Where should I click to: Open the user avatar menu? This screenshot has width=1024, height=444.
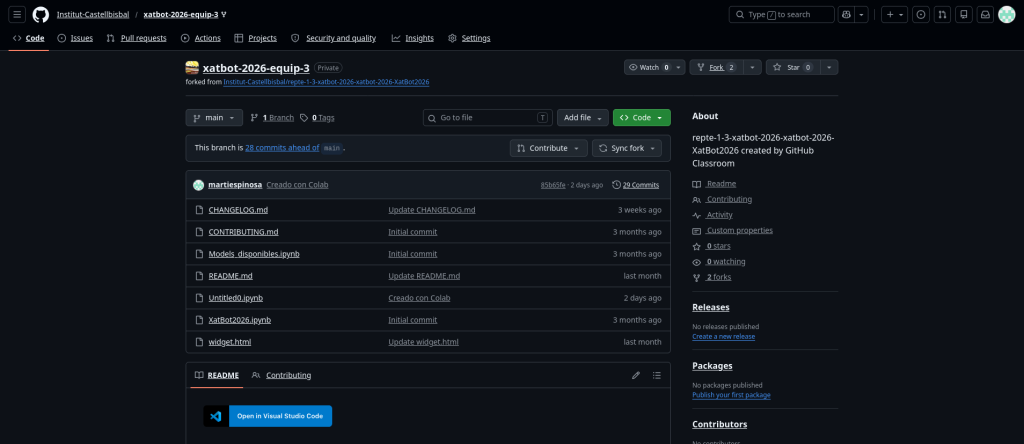point(1007,14)
